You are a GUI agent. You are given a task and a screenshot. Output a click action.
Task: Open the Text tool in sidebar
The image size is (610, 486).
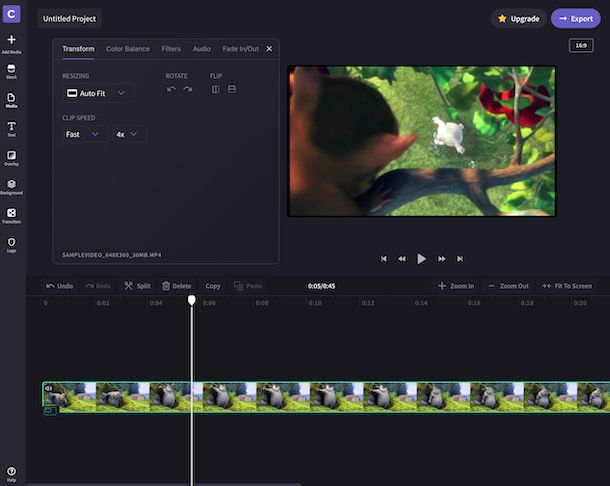[x=11, y=129]
